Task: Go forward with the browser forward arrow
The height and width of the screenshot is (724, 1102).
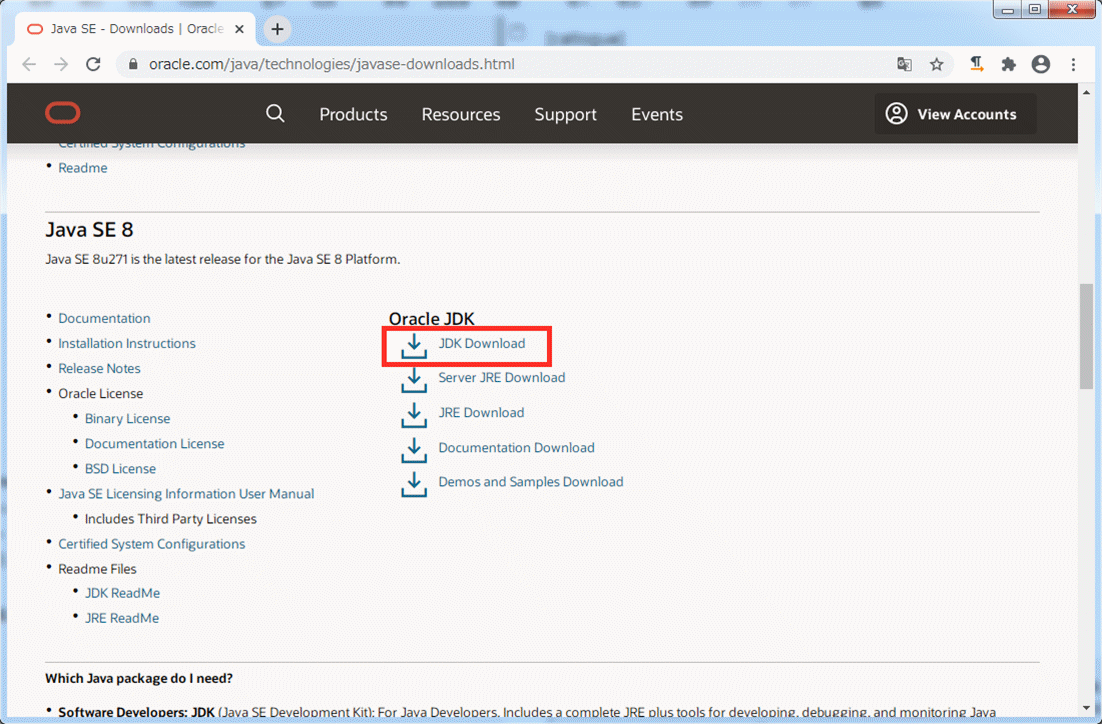Action: (x=61, y=64)
